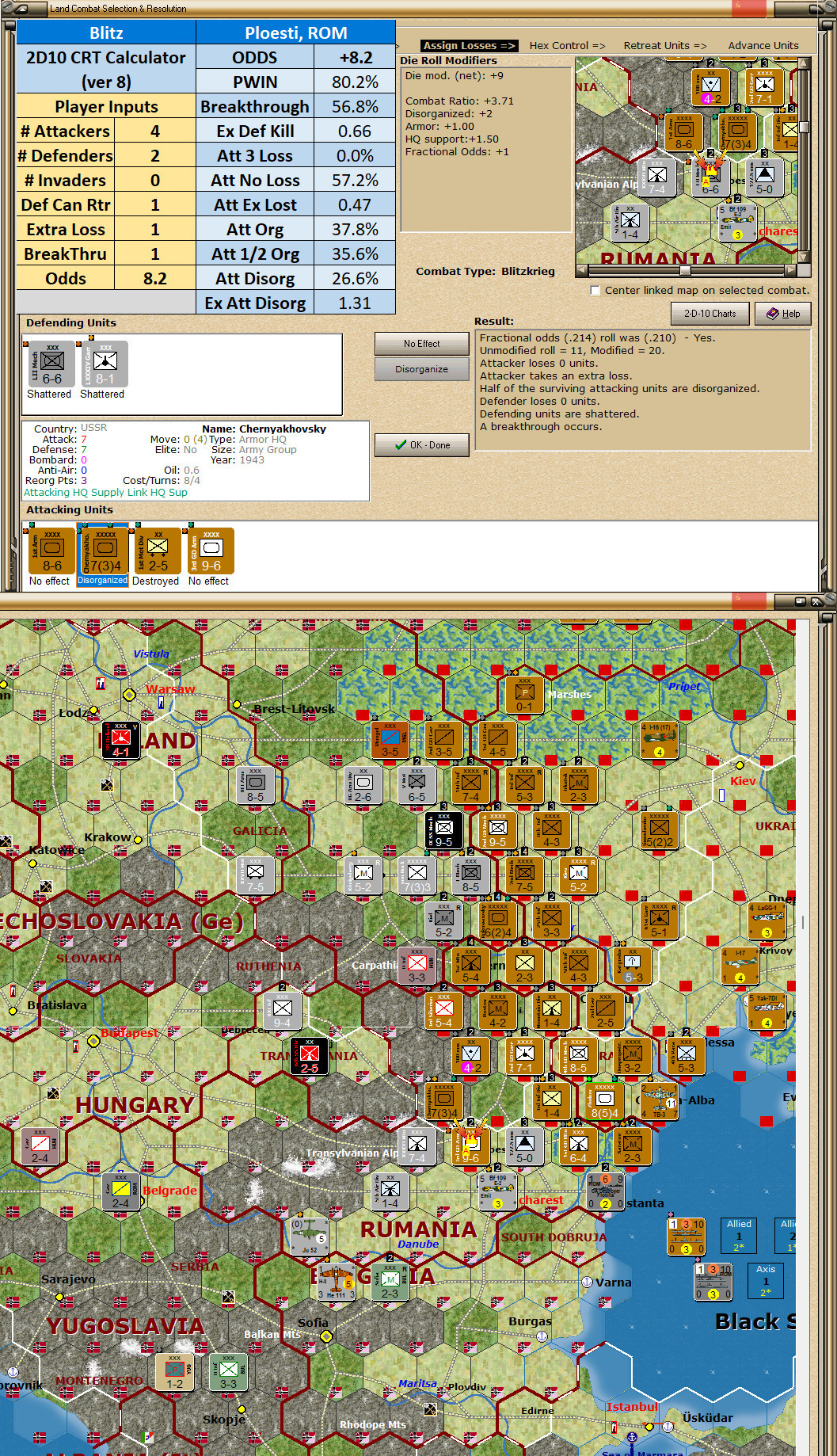The width and height of the screenshot is (837, 1456).
Task: Open the Help button
Action: pyautogui.click(x=782, y=314)
